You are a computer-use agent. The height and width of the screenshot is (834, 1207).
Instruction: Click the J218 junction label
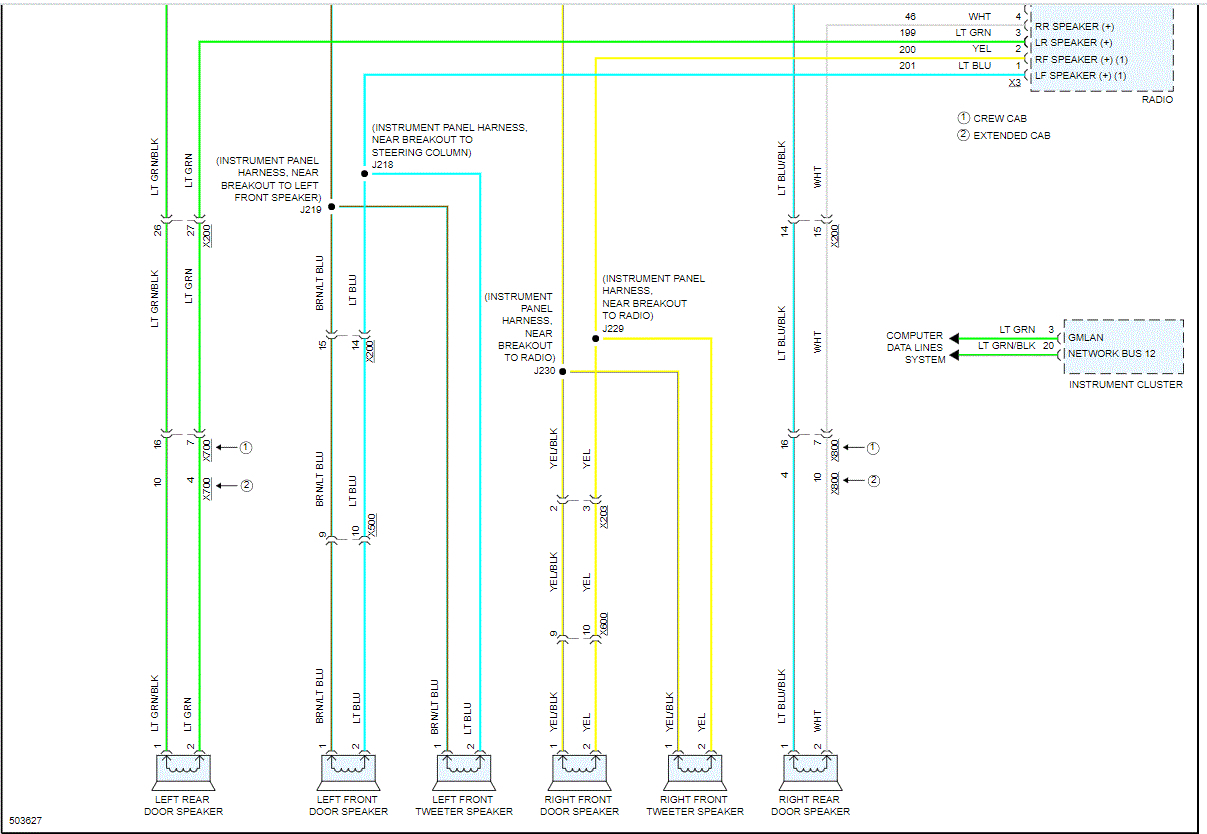tap(382, 165)
